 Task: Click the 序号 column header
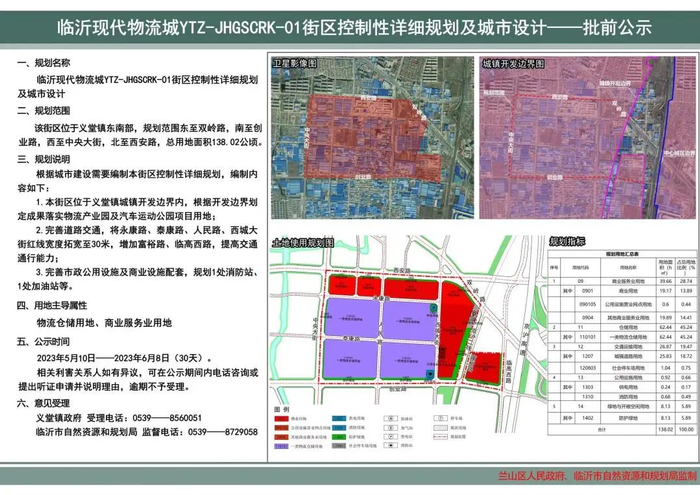point(554,267)
